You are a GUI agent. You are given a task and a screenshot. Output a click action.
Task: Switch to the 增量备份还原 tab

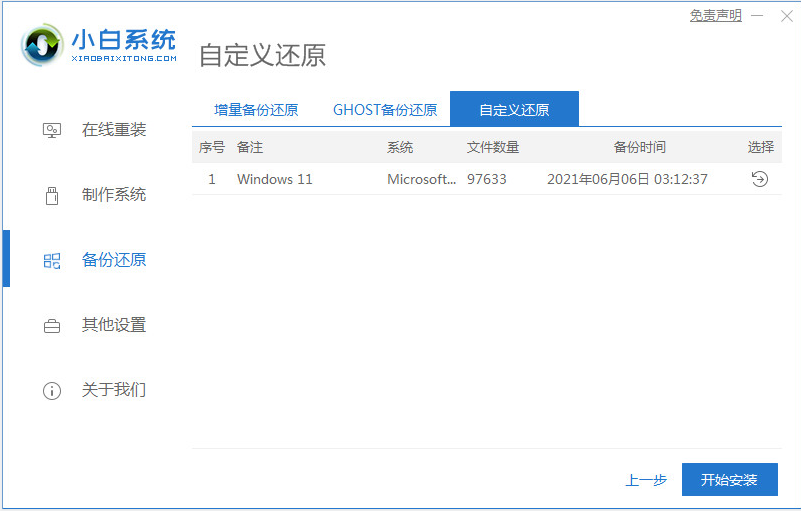pyautogui.click(x=256, y=110)
